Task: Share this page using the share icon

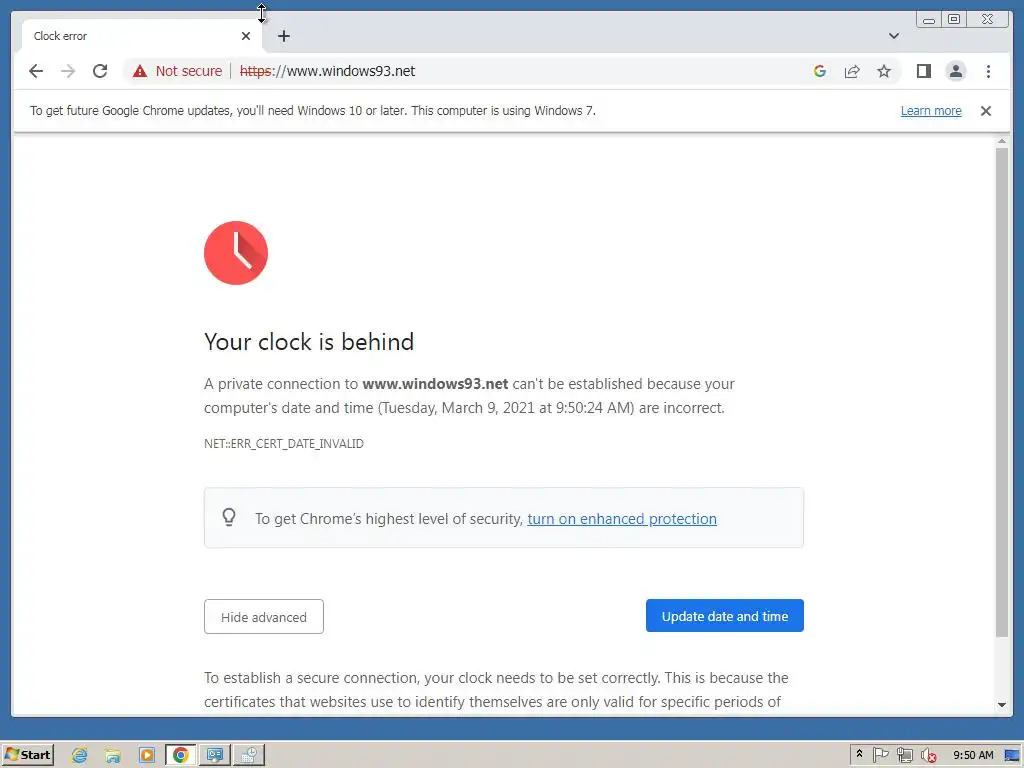Action: [852, 71]
